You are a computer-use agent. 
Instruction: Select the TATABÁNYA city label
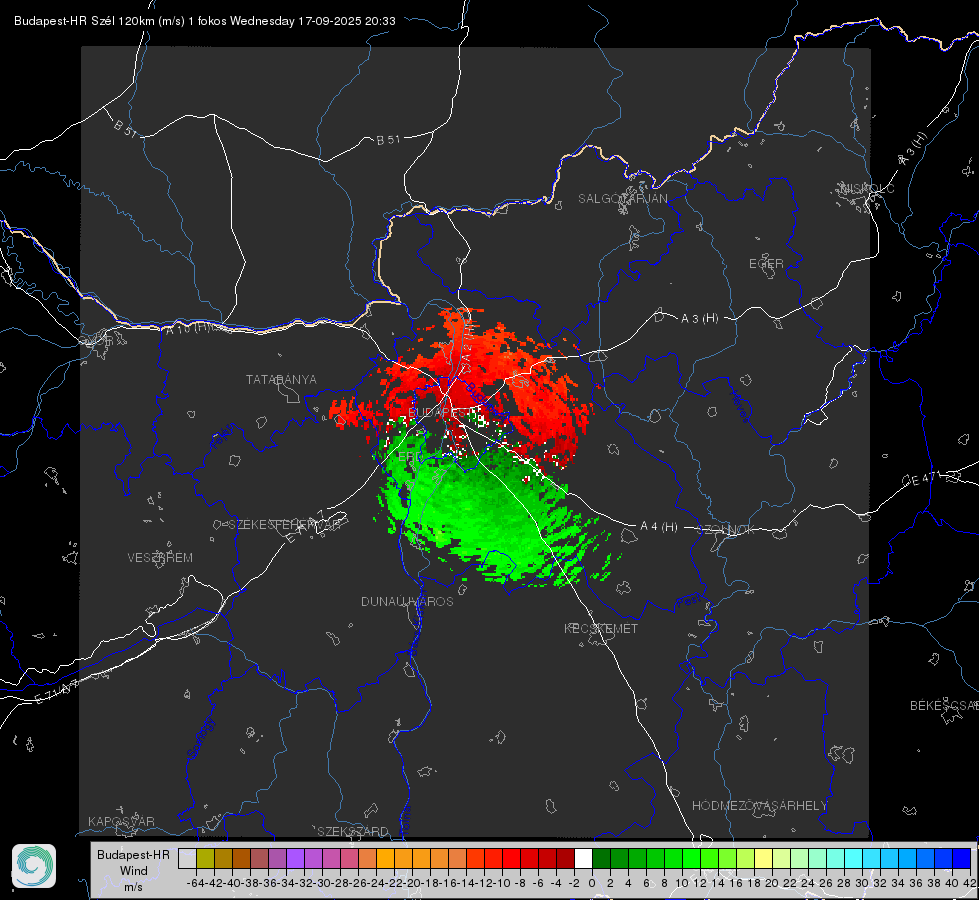[x=281, y=380]
